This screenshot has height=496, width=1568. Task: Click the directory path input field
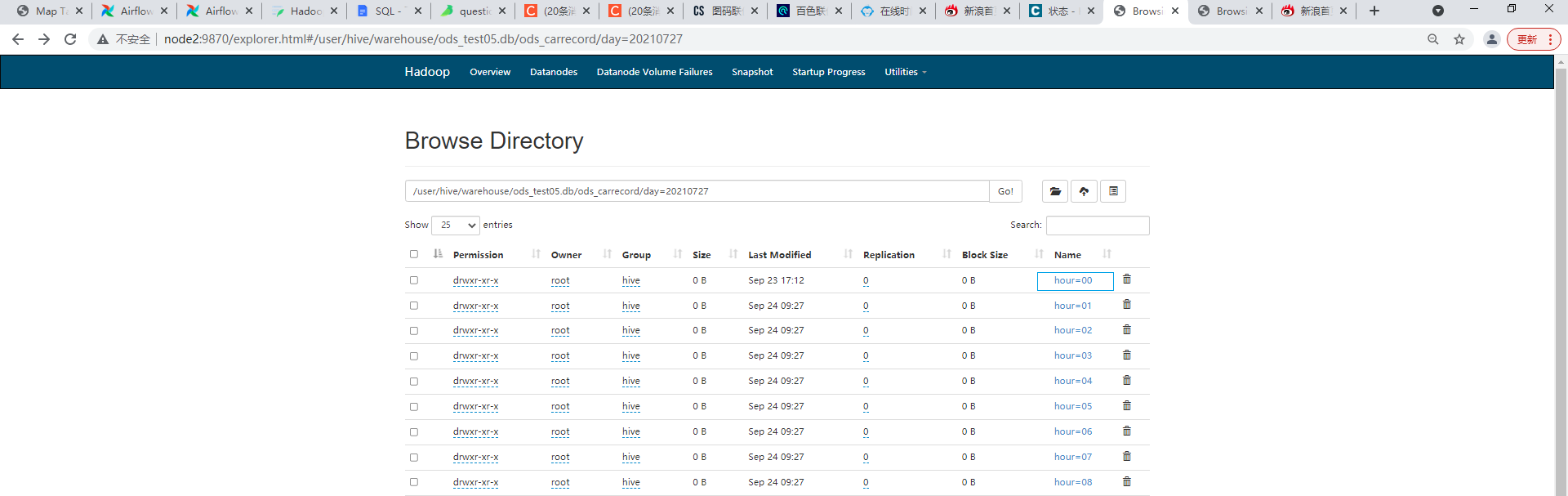coord(697,191)
